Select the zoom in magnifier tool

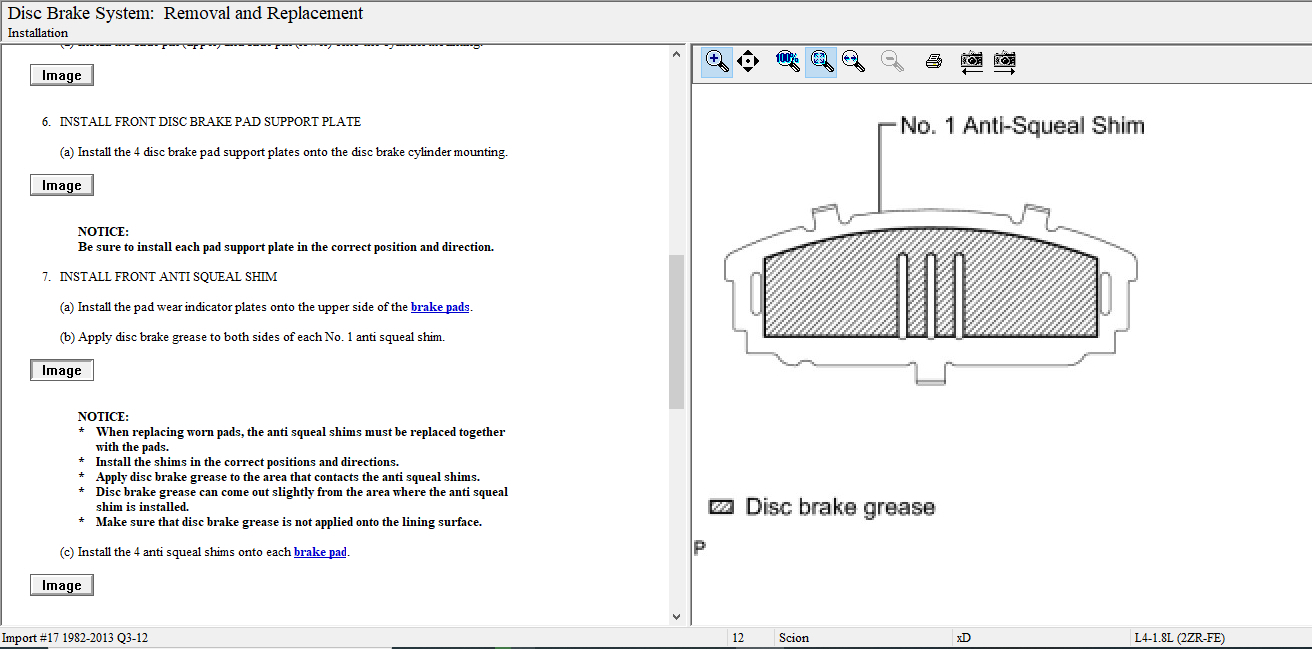point(717,61)
